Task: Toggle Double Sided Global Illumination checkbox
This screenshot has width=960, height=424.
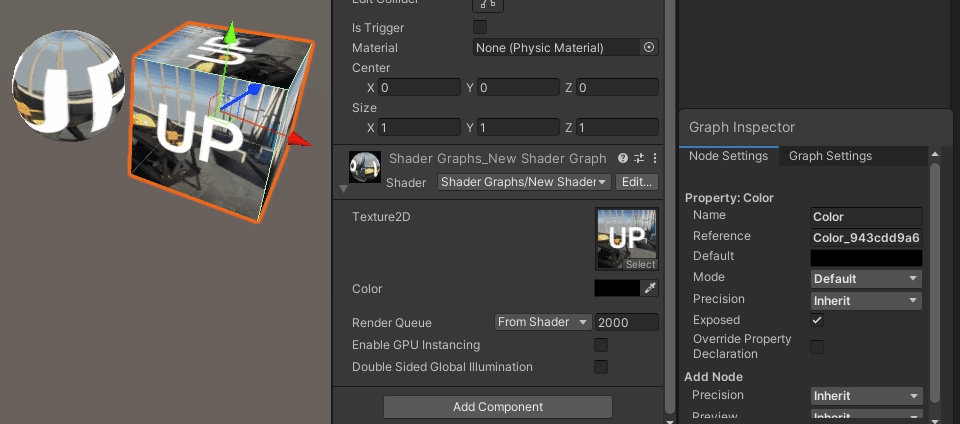Action: (601, 367)
